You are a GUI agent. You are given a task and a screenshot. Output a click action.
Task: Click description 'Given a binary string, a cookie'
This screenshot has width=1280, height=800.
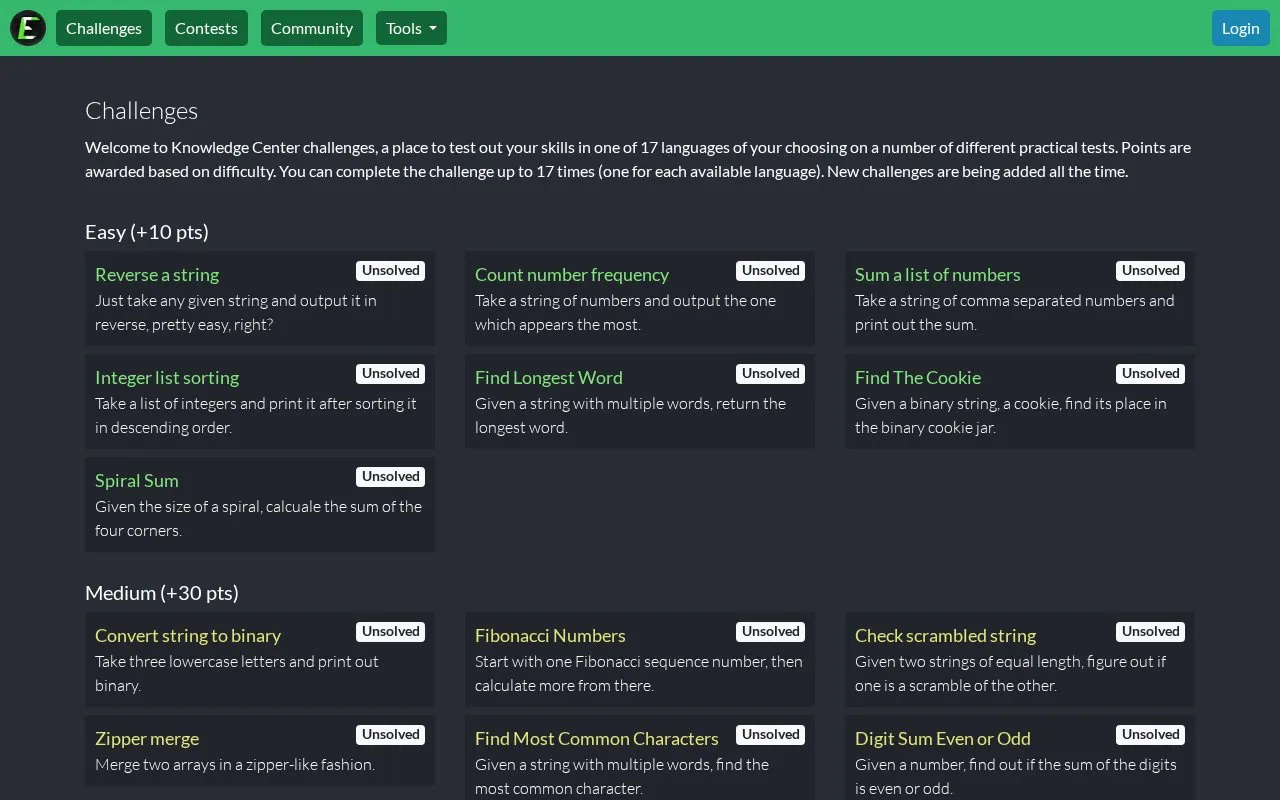(1011, 415)
